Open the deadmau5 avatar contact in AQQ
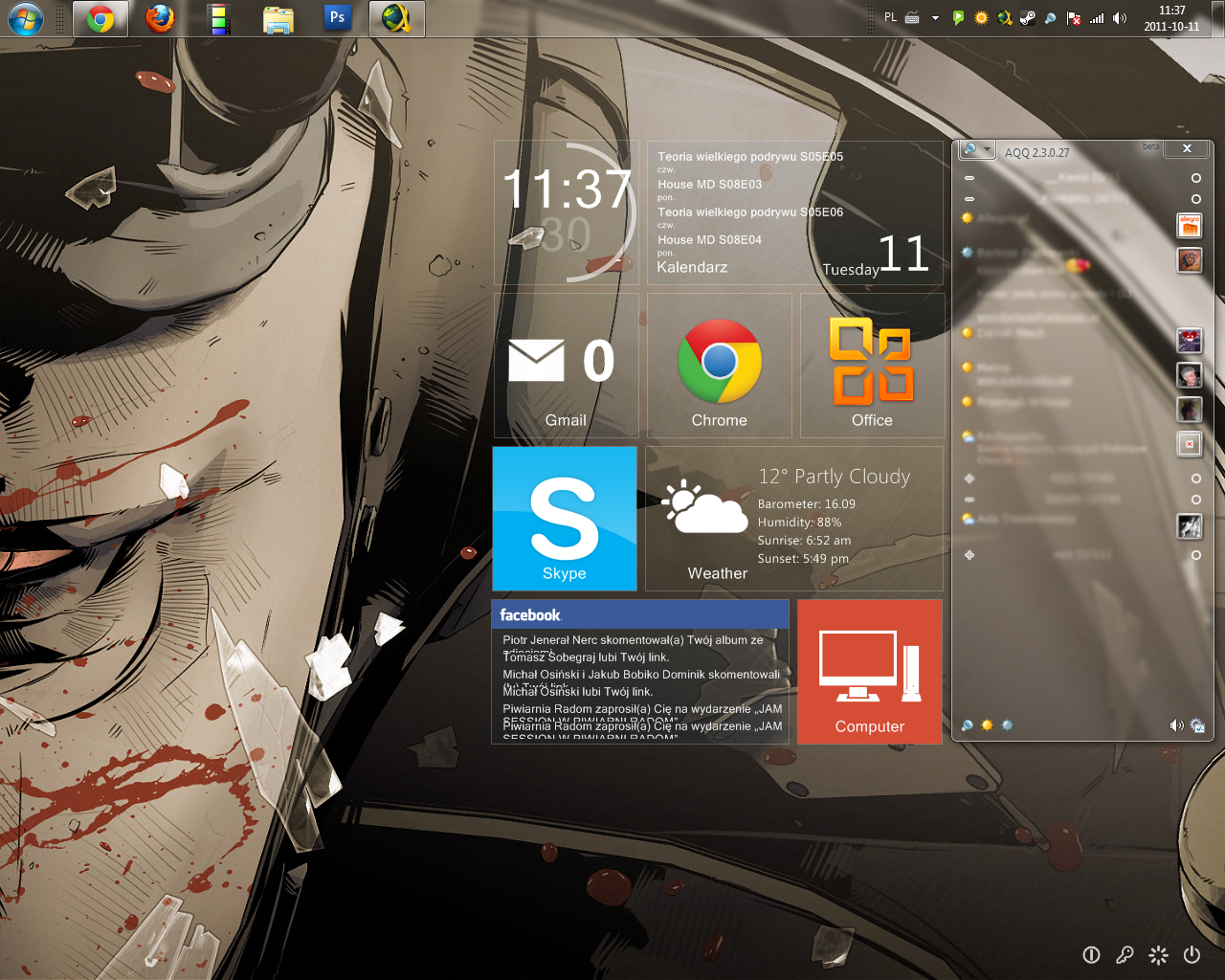The height and width of the screenshot is (980, 1225). (x=1190, y=341)
